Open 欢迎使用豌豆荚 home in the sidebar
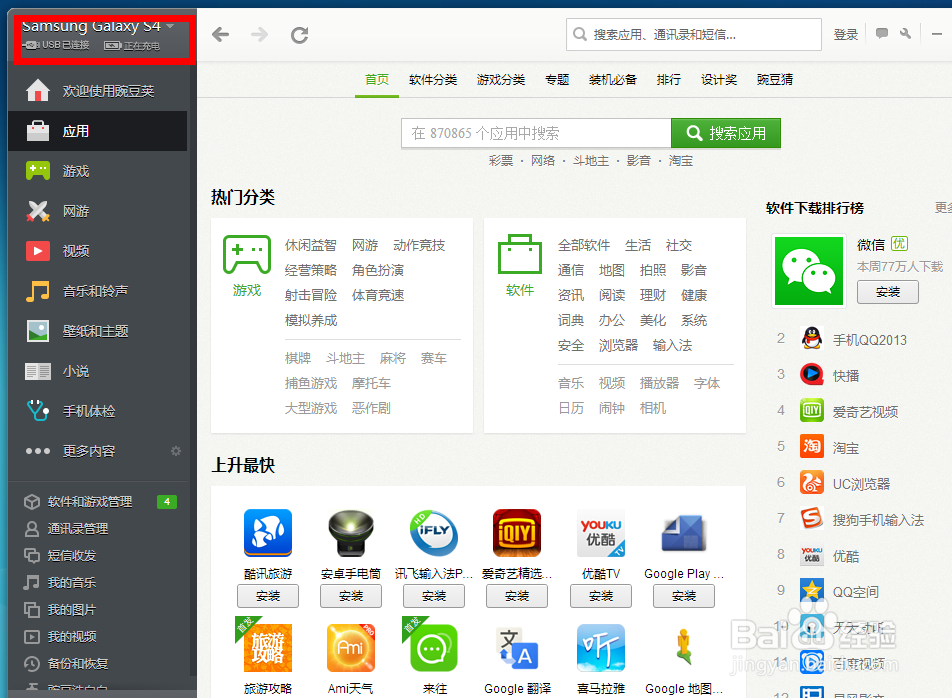This screenshot has height=698, width=952. tap(97, 91)
